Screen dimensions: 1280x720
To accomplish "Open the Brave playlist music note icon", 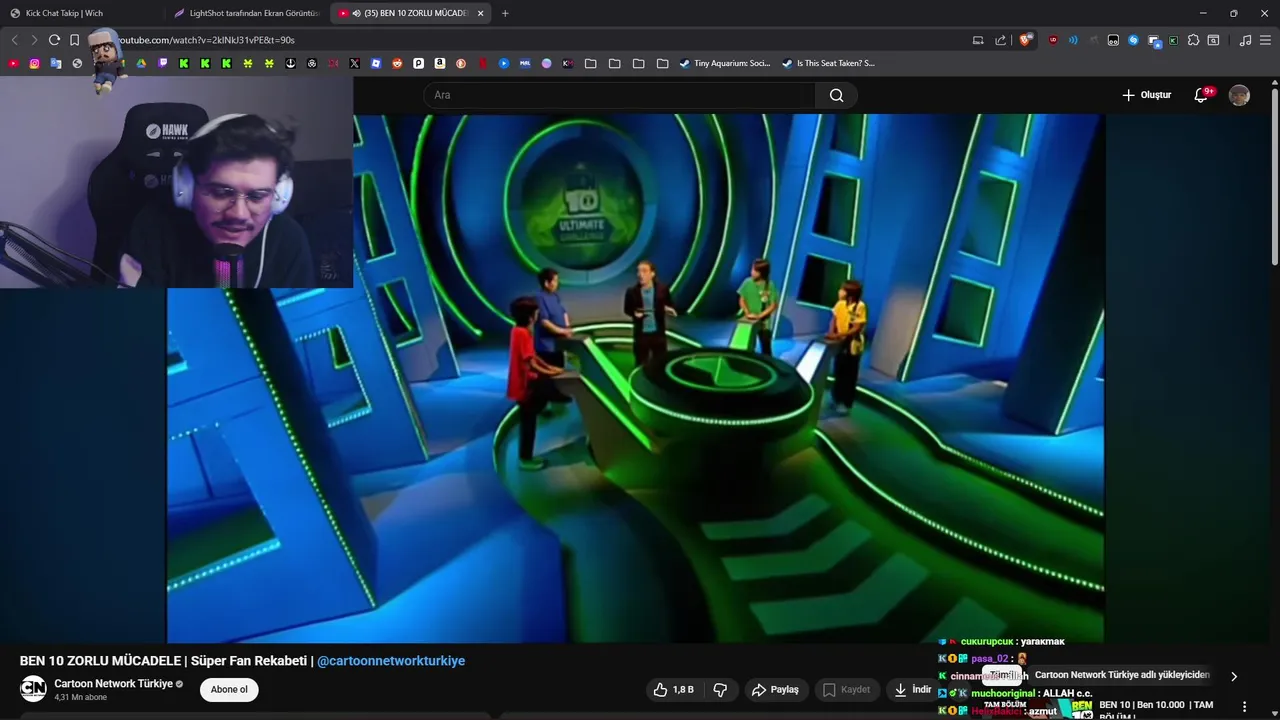I will 1245,40.
